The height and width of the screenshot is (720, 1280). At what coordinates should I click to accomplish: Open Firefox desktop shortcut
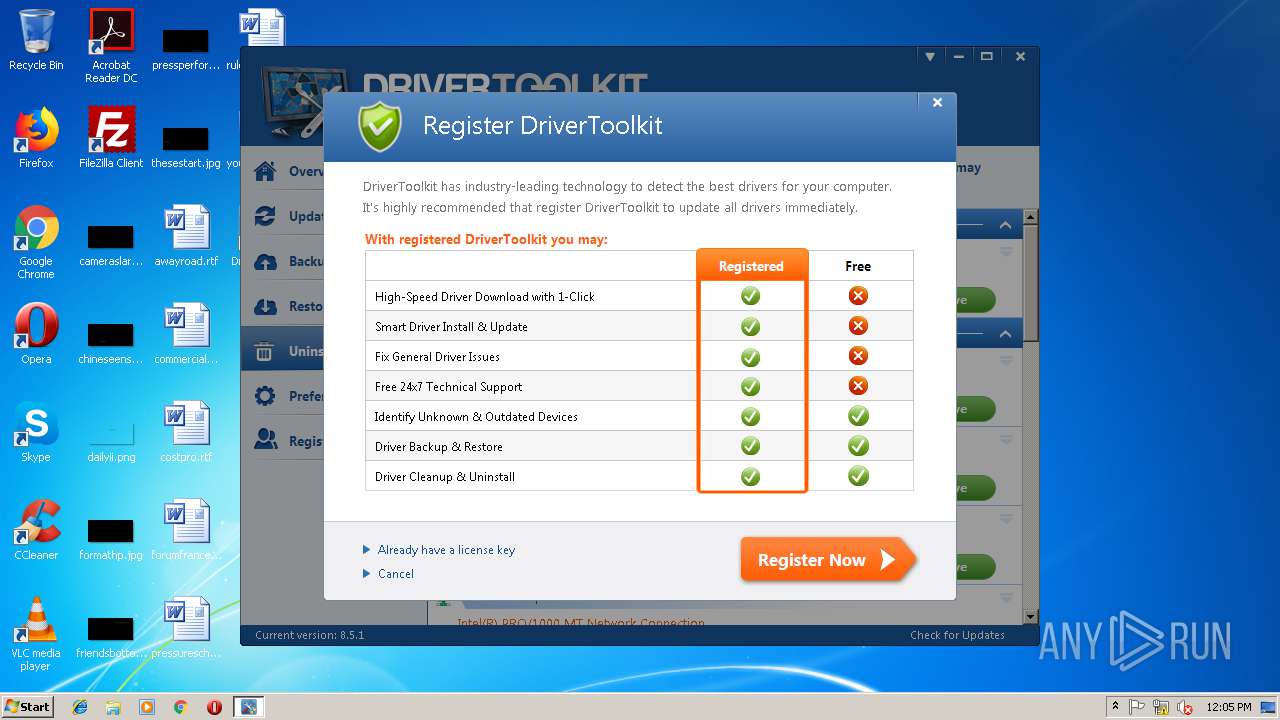(x=36, y=138)
